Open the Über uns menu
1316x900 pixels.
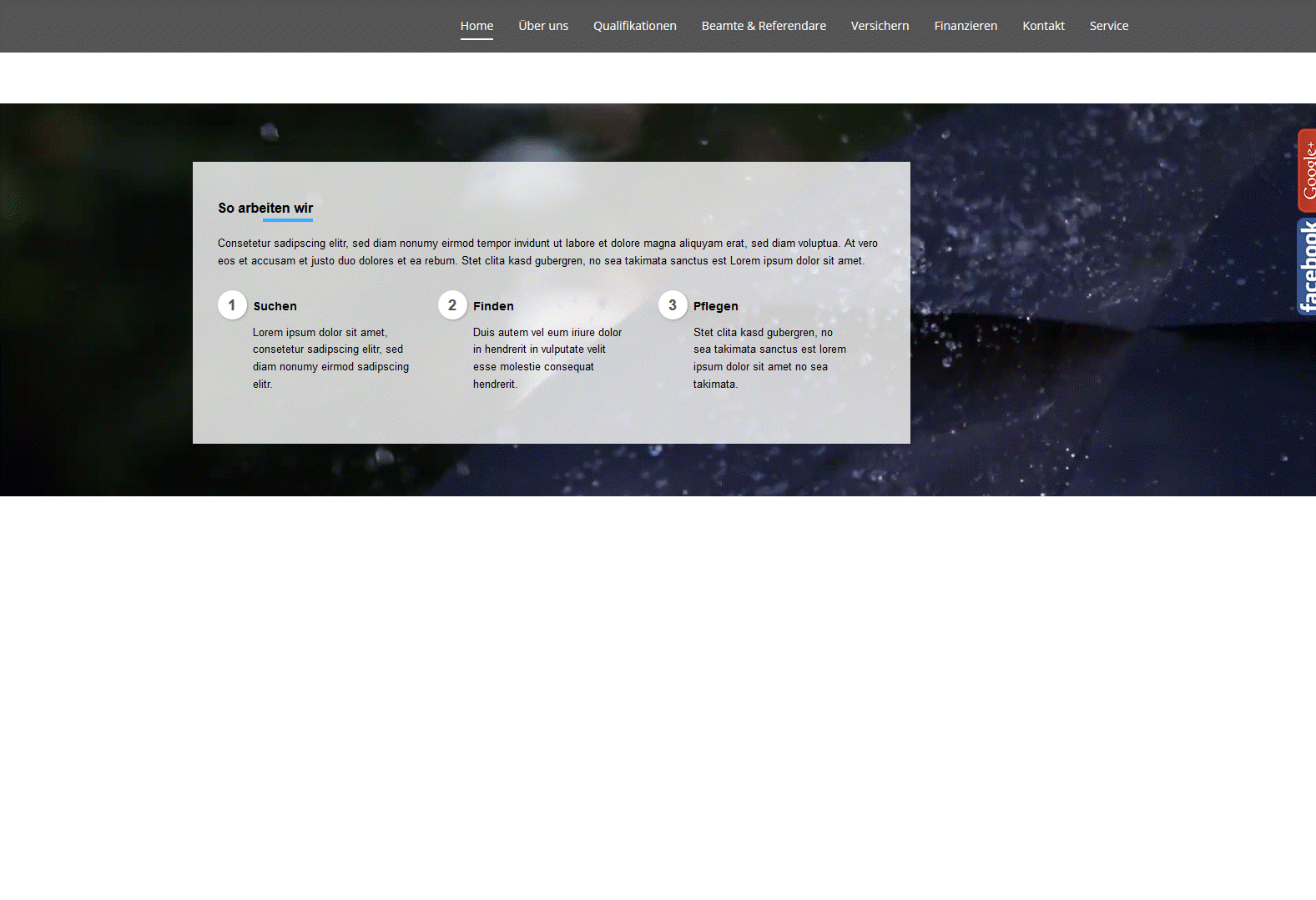[x=543, y=26]
